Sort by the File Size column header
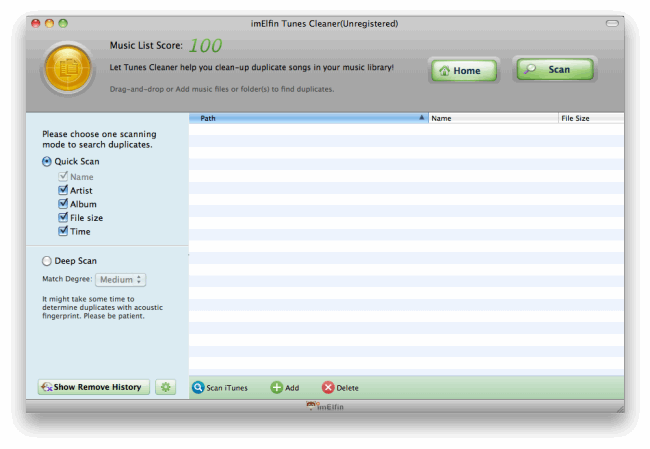This screenshot has width=650, height=449. click(x=591, y=118)
